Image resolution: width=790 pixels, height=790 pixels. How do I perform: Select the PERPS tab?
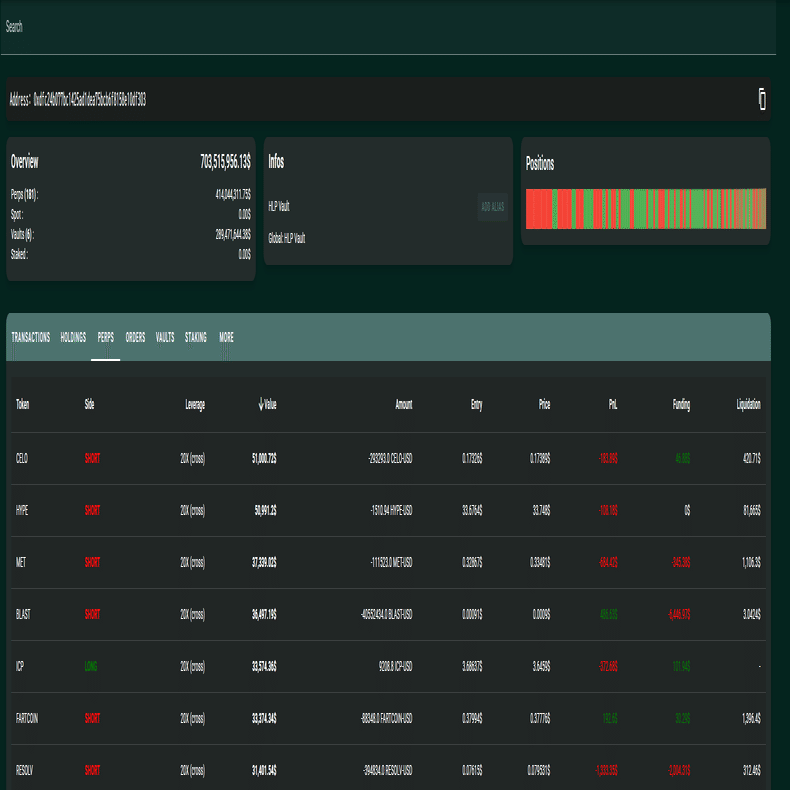(105, 337)
